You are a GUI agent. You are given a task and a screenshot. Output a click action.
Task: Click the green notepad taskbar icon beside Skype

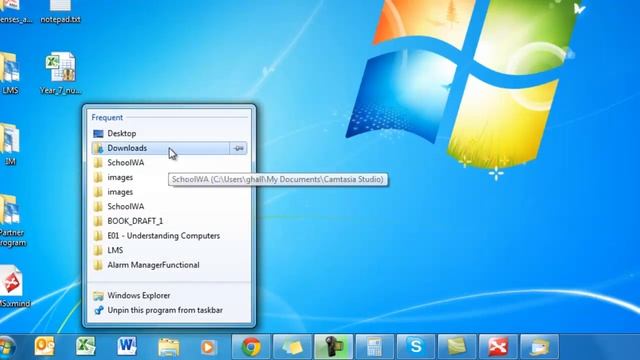tap(457, 347)
